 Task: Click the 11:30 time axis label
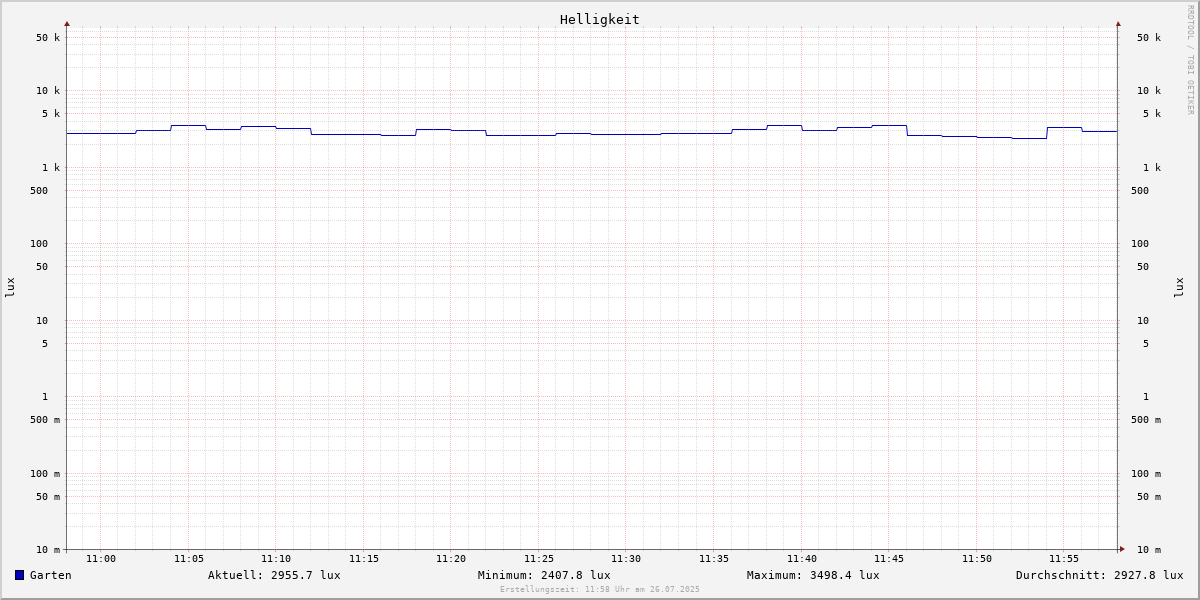point(626,559)
